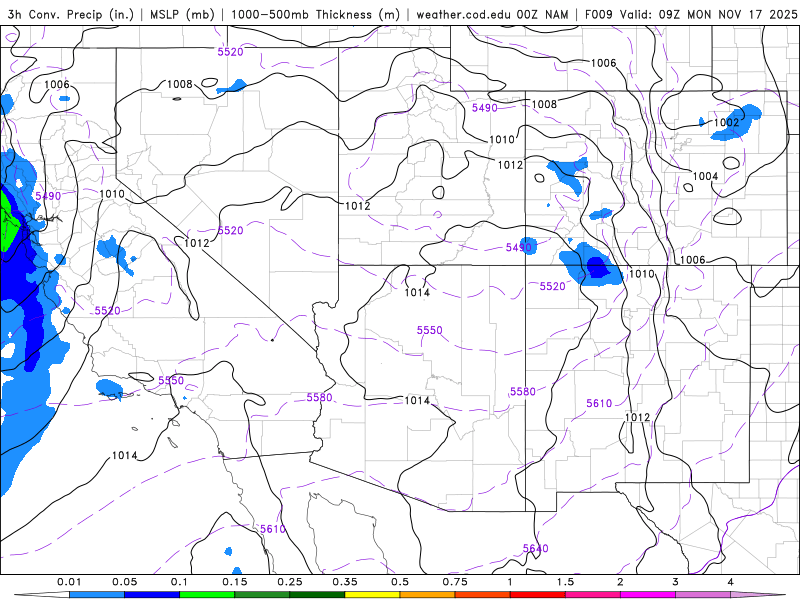Click the yellow 0.35 to 0.5 legend swatch
Screen dimensions: 800x600
click(x=372, y=595)
